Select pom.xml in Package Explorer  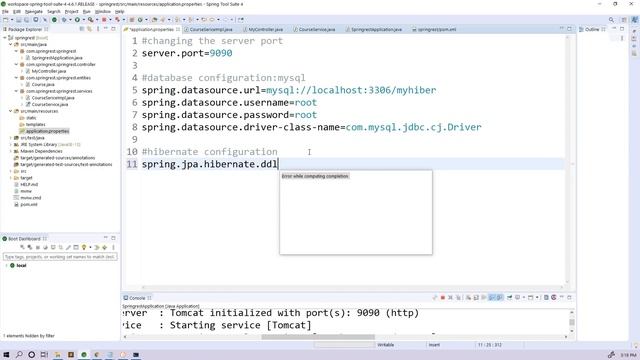pyautogui.click(x=29, y=204)
